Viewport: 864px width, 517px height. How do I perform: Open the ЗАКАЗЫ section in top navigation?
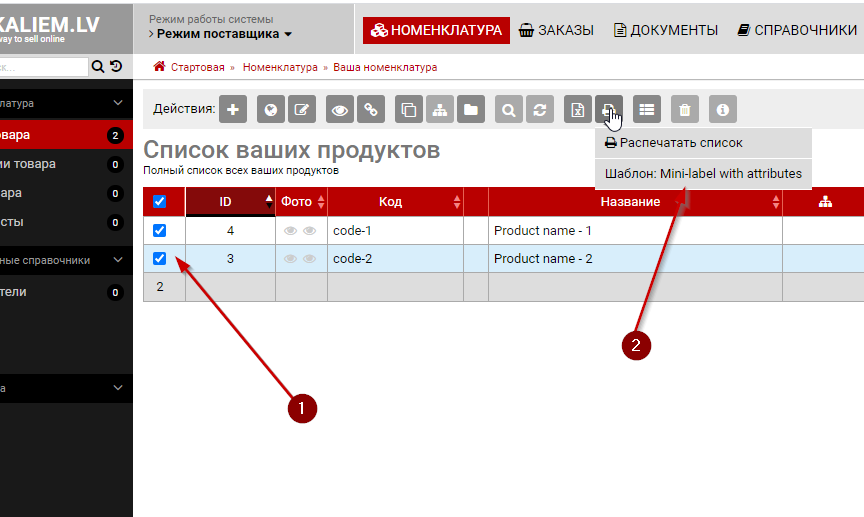pos(556,30)
